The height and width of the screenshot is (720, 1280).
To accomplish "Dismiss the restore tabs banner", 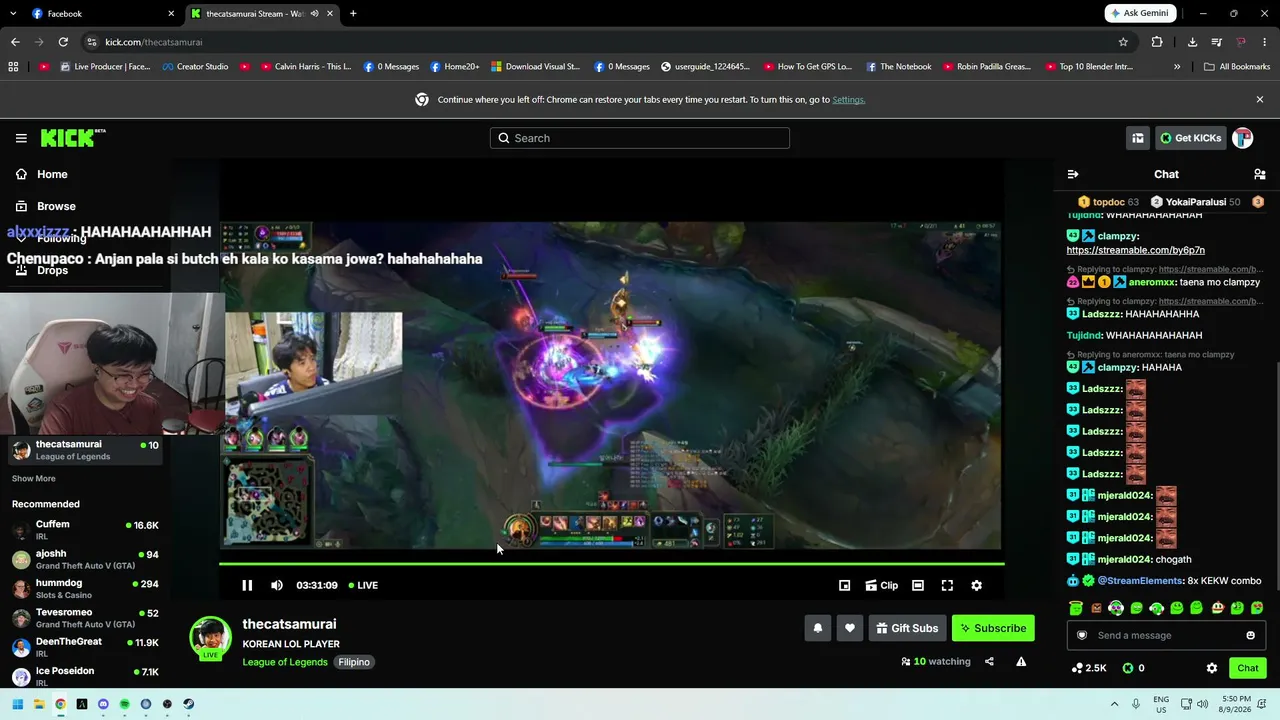I will pos(1260,100).
